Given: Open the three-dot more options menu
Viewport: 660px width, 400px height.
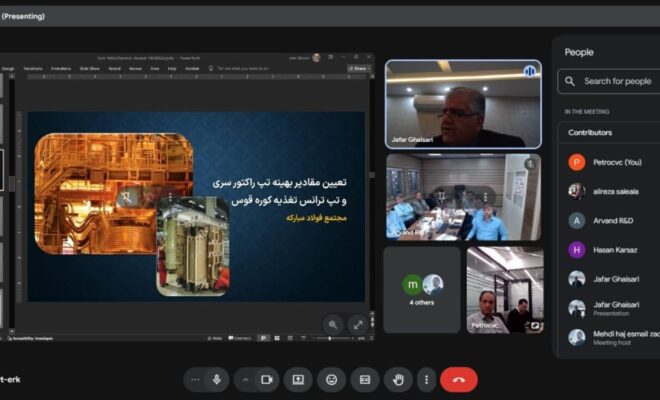Looking at the screenshot, I should click(x=427, y=380).
